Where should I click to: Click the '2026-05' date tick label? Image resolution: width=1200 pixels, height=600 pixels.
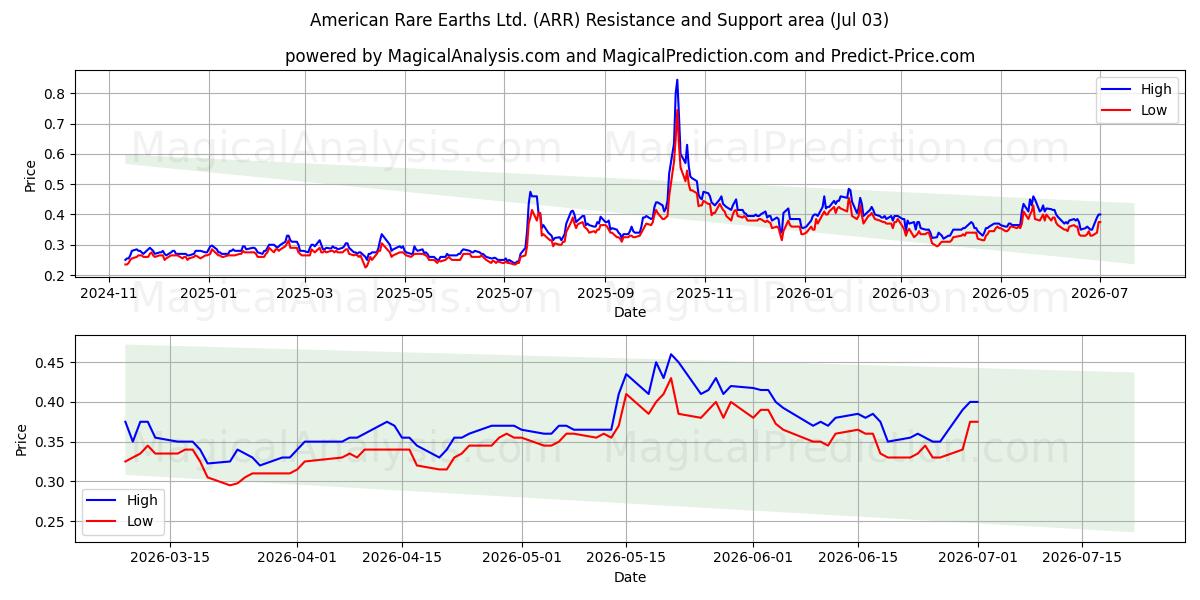(x=1000, y=293)
